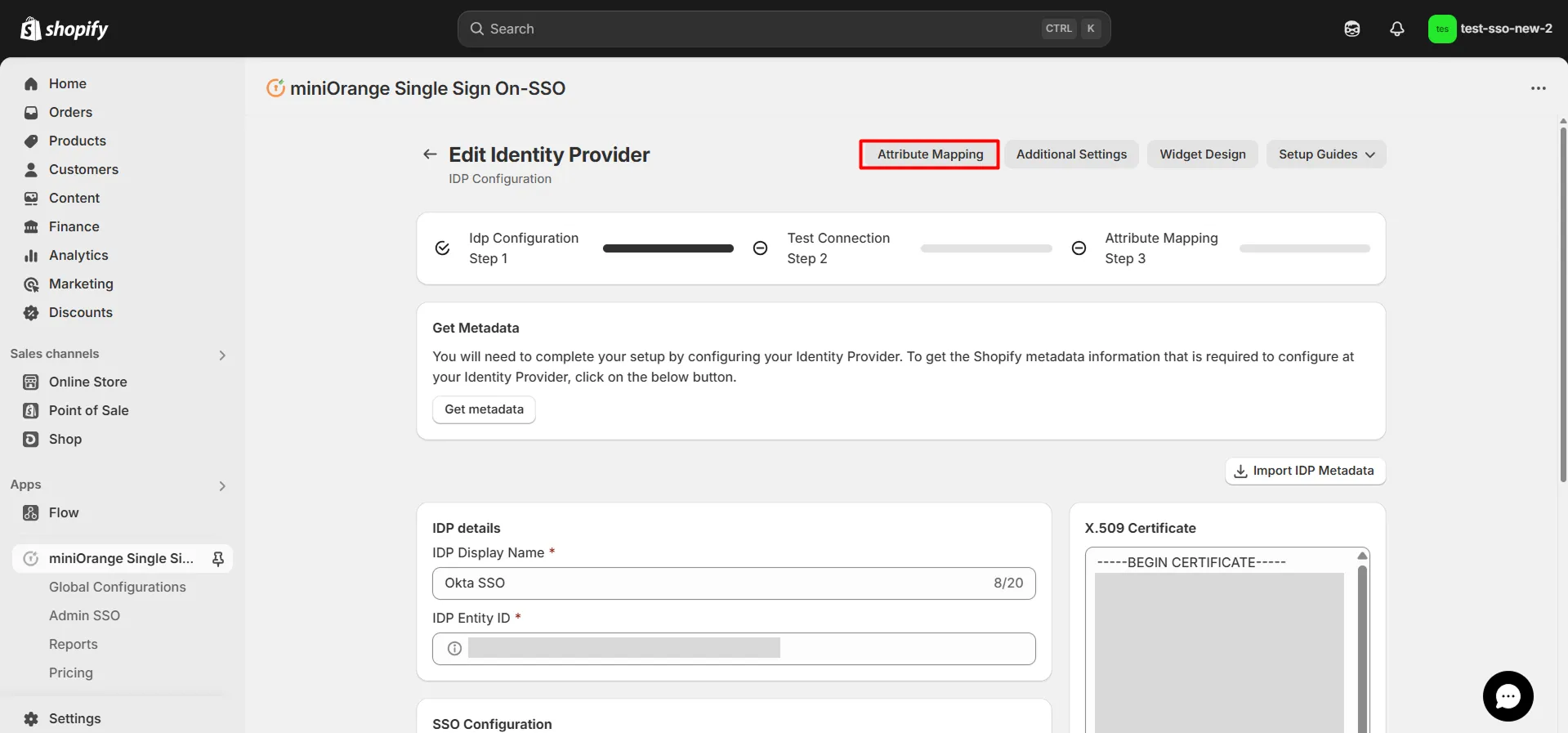Screen dimensions: 1568x733
Task: Open Widget Design tab
Action: click(1202, 154)
